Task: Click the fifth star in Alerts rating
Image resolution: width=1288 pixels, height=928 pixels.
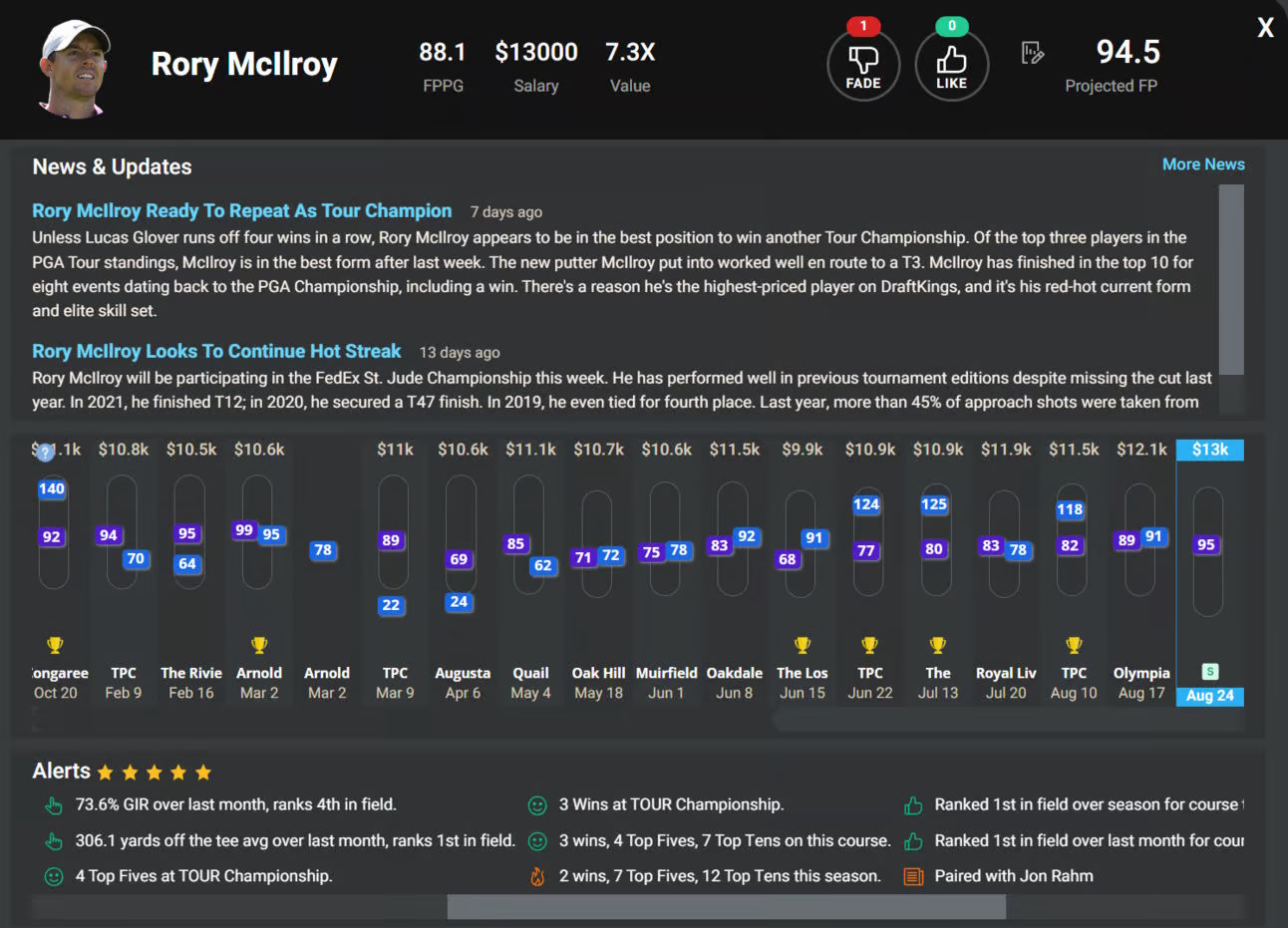Action: click(203, 773)
